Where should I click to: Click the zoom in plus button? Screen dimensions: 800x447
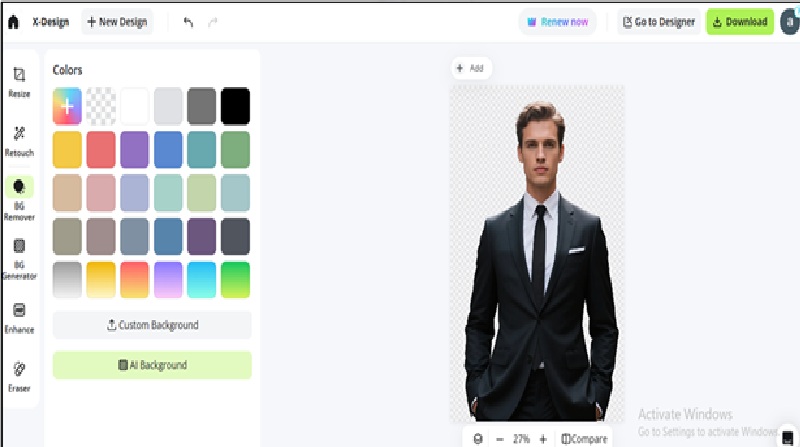pyautogui.click(x=543, y=438)
